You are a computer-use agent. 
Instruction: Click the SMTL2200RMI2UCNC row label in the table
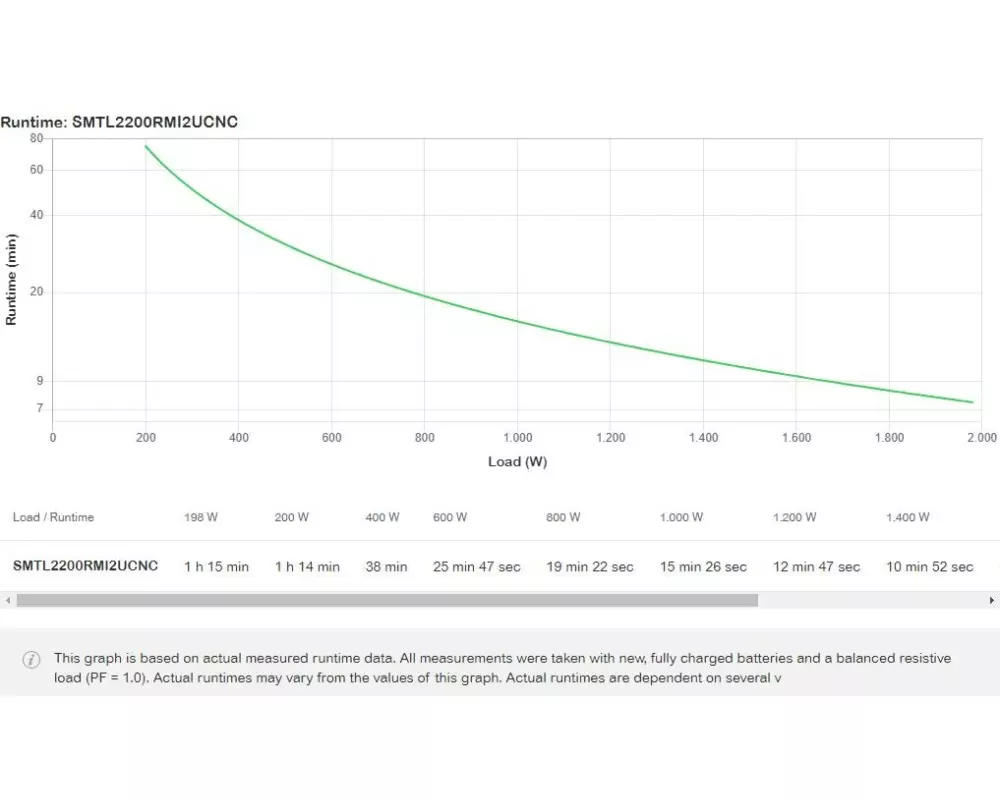point(85,566)
